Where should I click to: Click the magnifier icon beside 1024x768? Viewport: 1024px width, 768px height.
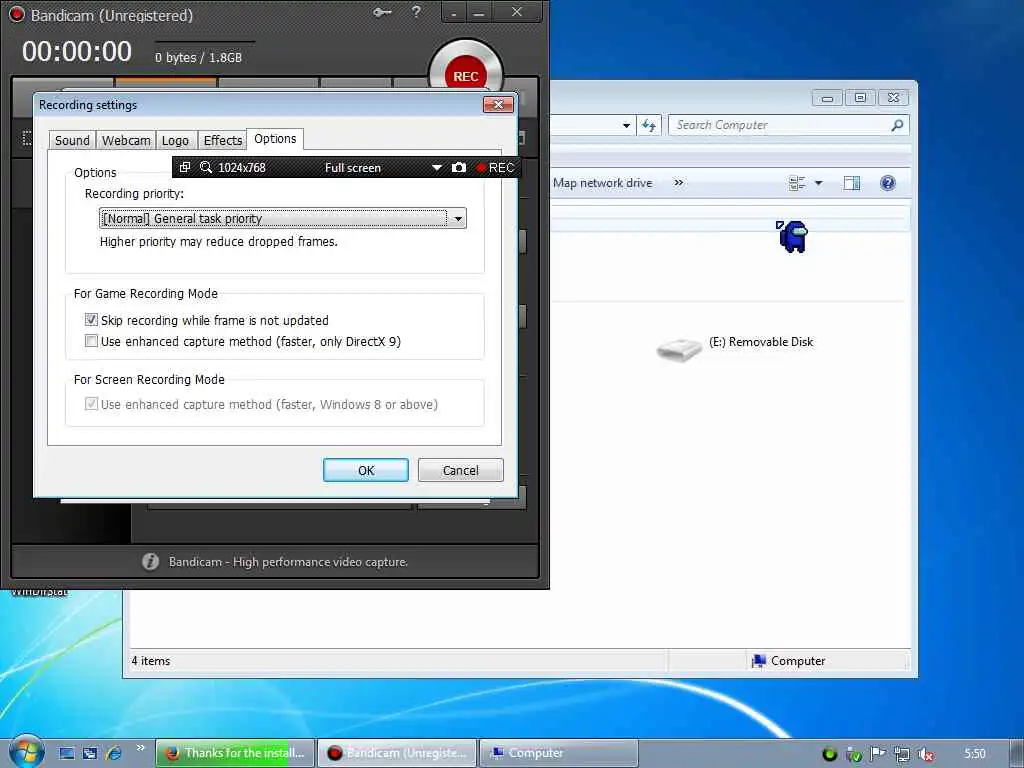206,167
